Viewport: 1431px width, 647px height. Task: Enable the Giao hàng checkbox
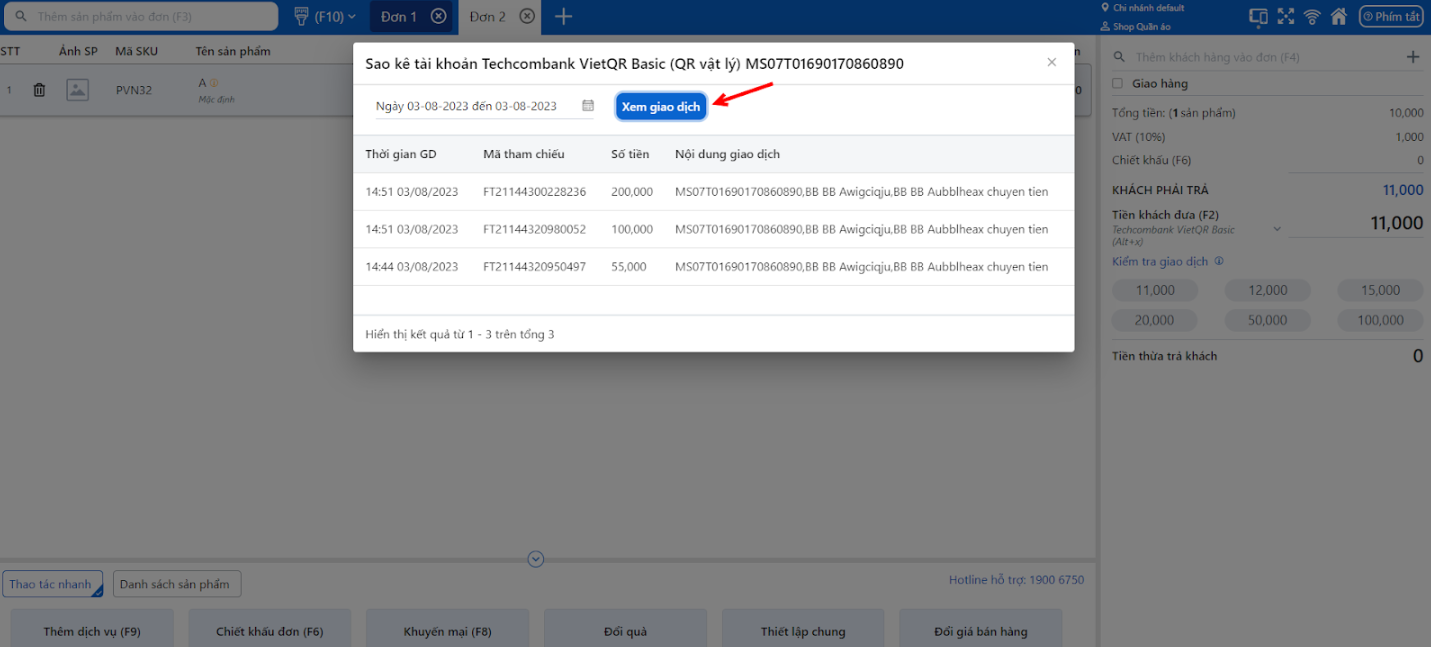1118,84
